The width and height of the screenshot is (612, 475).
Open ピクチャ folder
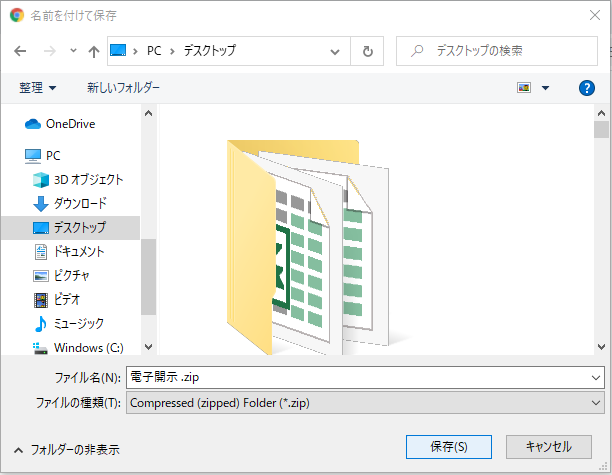70,276
